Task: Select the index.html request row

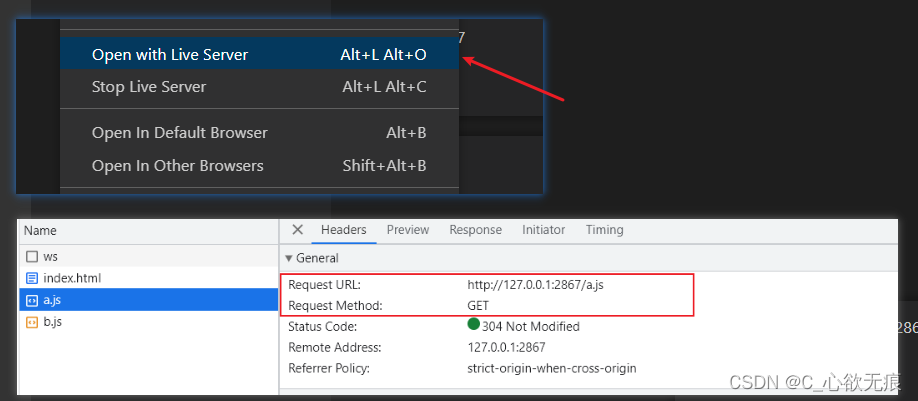Action: (x=148, y=278)
